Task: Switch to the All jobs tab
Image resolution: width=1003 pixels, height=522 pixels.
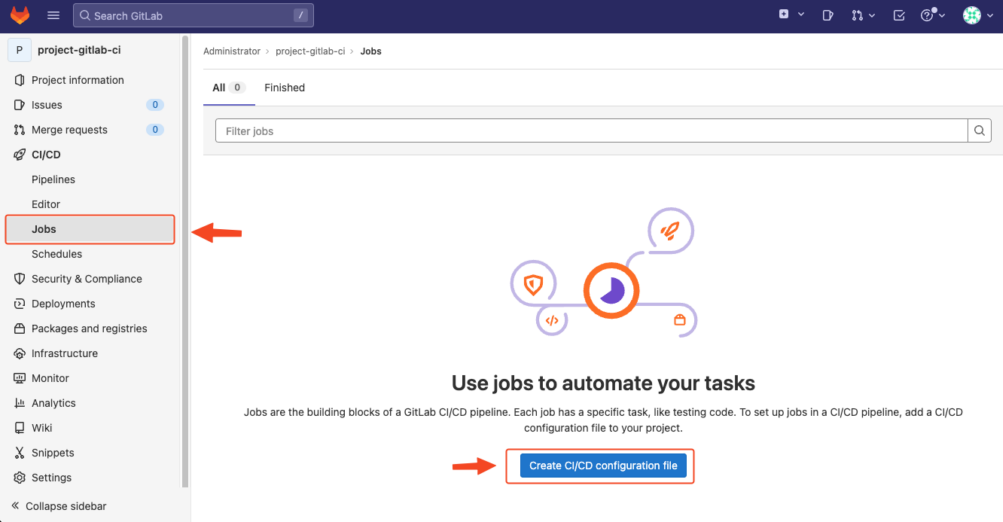Action: click(229, 88)
